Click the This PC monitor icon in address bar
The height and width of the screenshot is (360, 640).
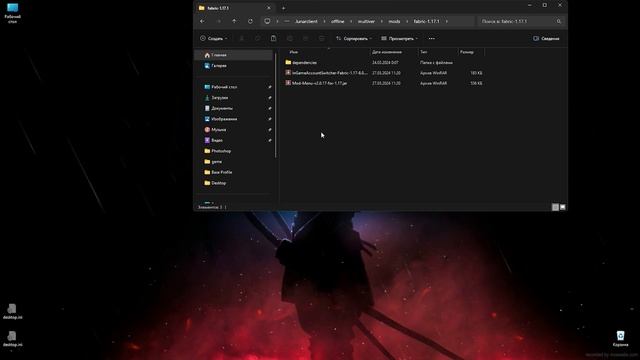[x=267, y=21]
